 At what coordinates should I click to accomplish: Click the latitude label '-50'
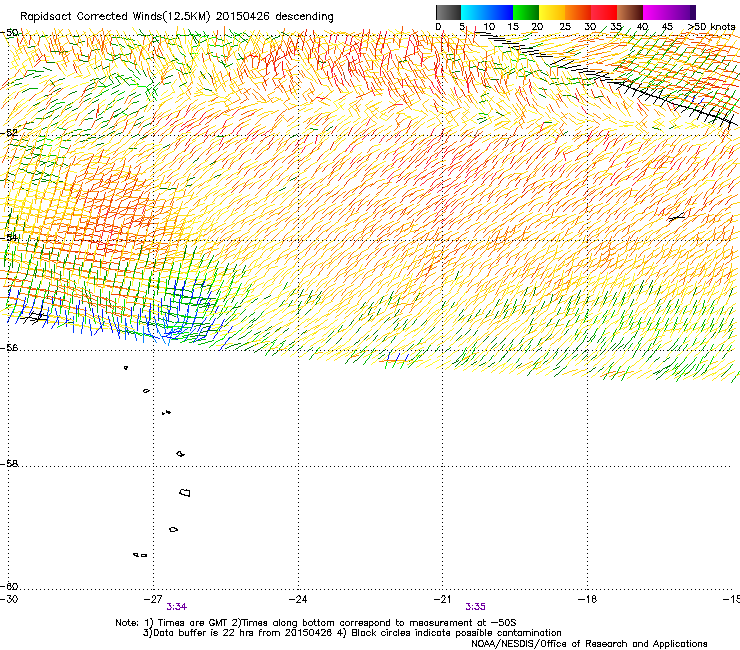tap(10, 33)
